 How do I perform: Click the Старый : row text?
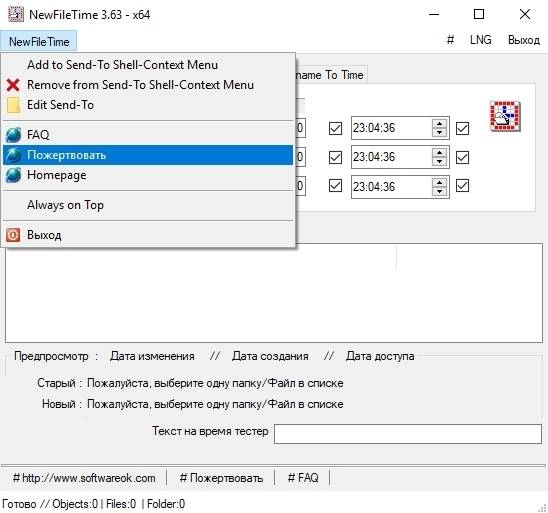pyautogui.click(x=190, y=383)
